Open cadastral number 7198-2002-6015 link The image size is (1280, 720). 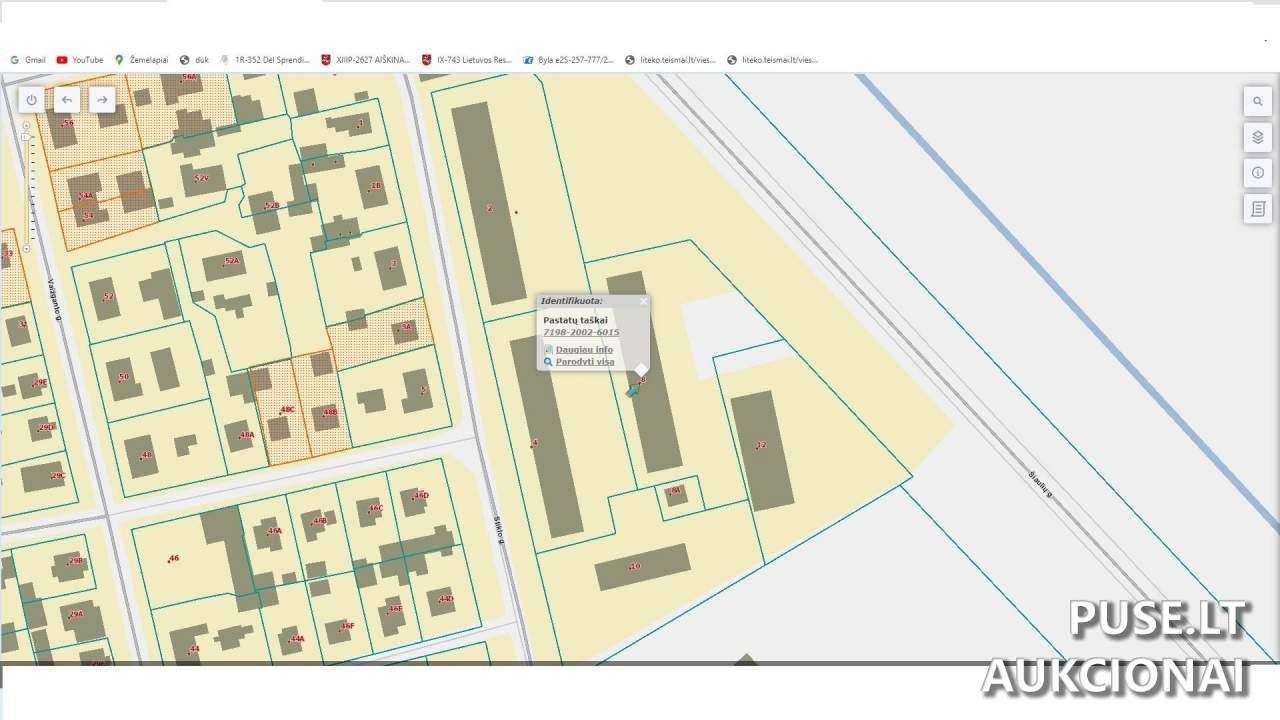click(581, 332)
